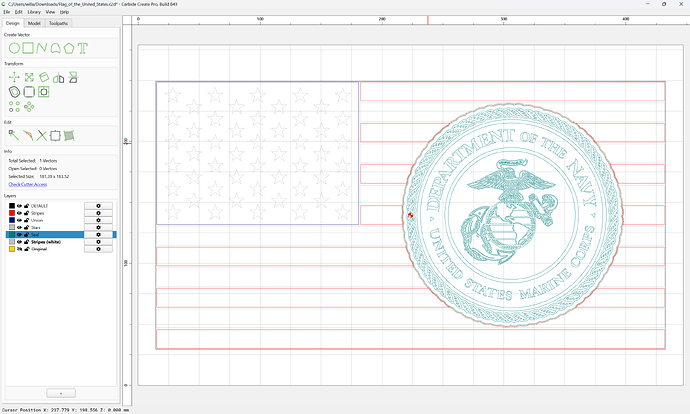The image size is (690, 414).
Task: Open the Corner rounding tool
Action: [29, 92]
